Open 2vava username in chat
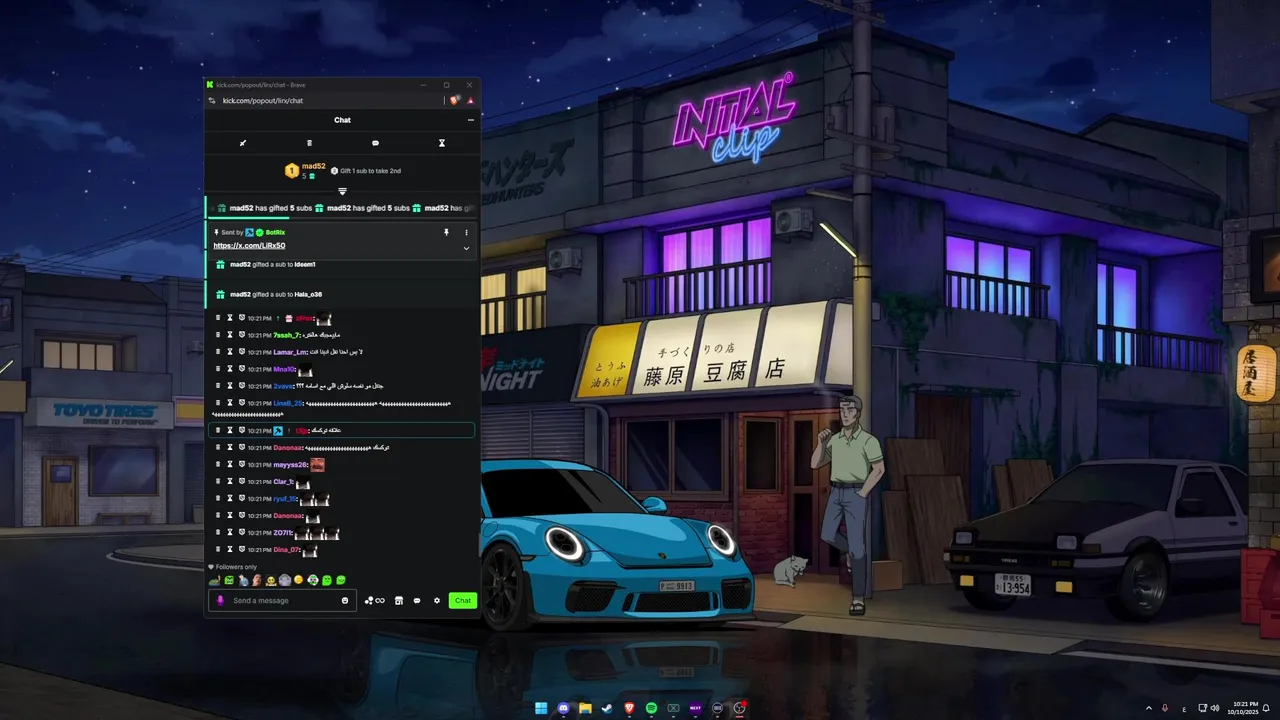1280x720 pixels. click(283, 386)
